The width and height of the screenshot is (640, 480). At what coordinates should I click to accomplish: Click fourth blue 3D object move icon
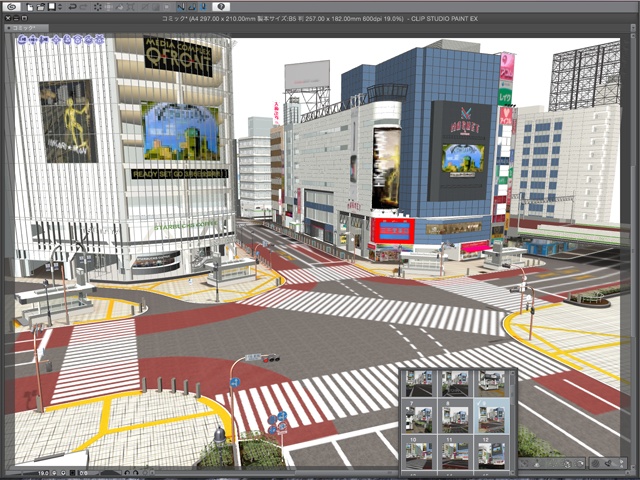tap(56, 40)
